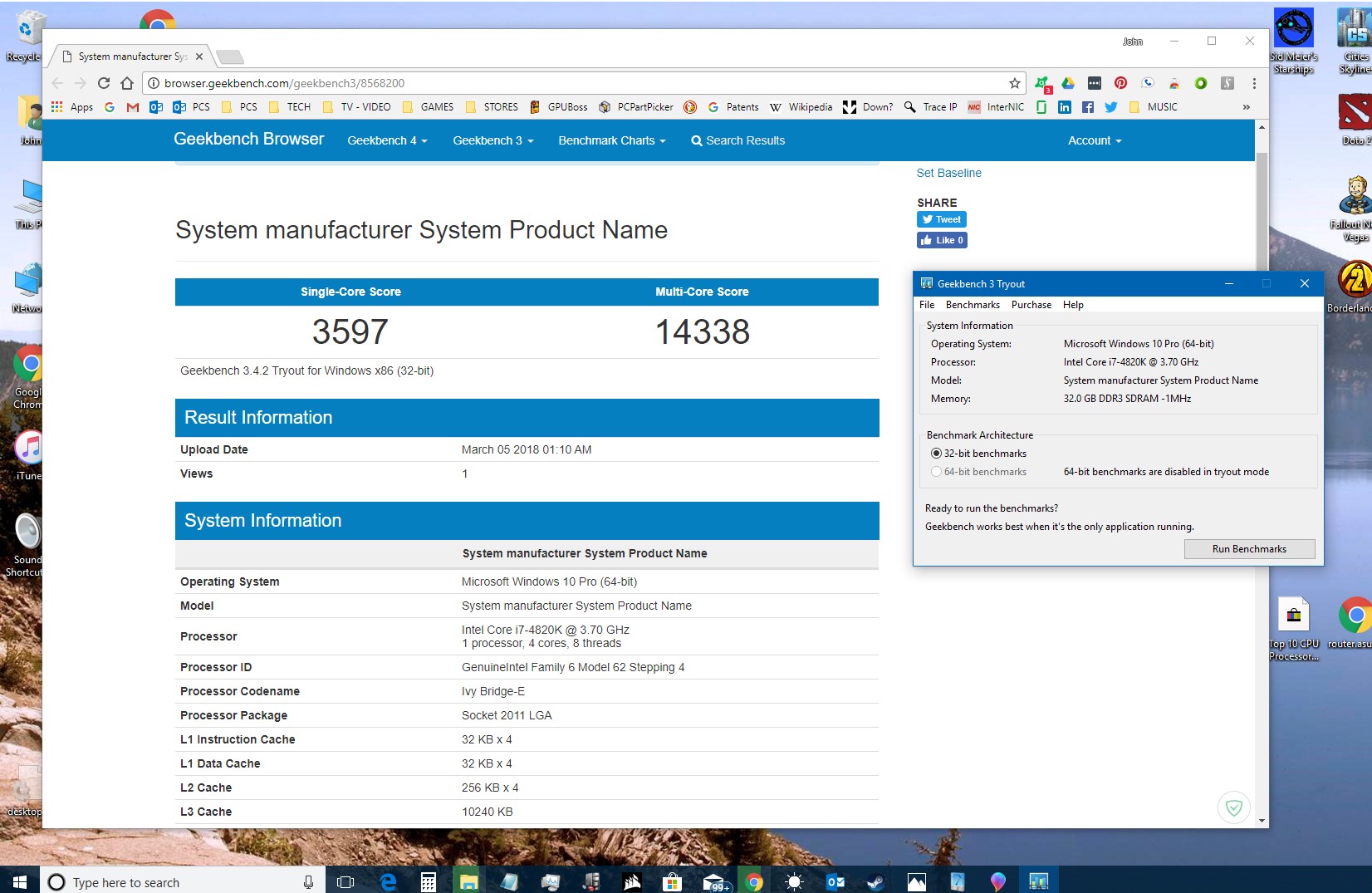Open the Gmail bookmark icon

click(133, 107)
